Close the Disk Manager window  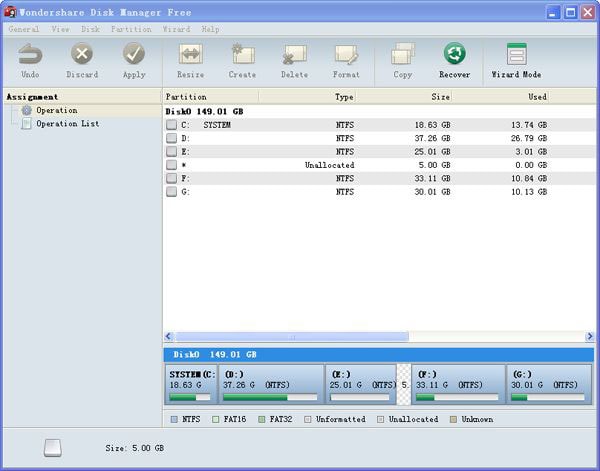pyautogui.click(x=588, y=13)
